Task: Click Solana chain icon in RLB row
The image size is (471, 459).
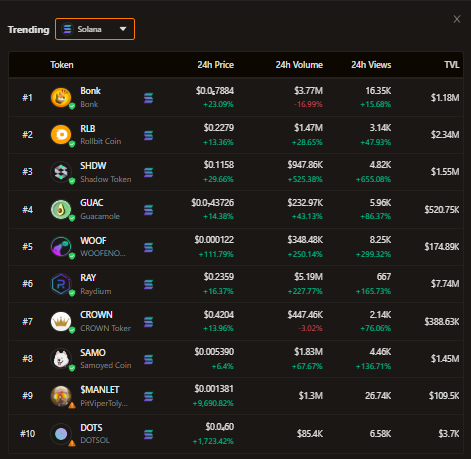Action: (148, 135)
